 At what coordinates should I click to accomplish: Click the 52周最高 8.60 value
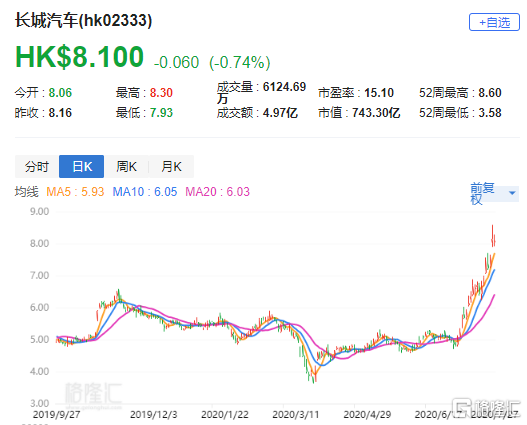pos(460,93)
